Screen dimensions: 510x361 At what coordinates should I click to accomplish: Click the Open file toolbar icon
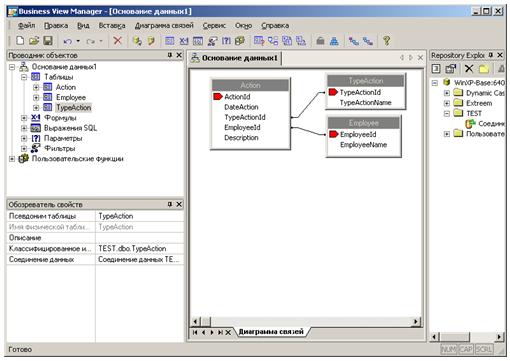click(34, 41)
